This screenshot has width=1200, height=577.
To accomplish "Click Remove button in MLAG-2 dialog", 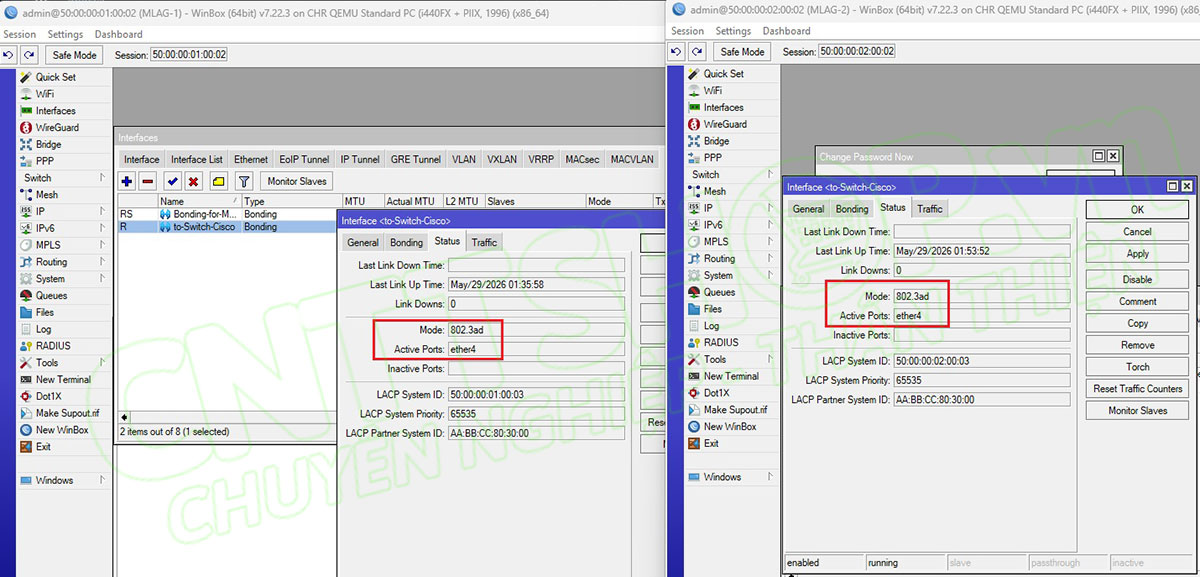I will coord(1138,345).
